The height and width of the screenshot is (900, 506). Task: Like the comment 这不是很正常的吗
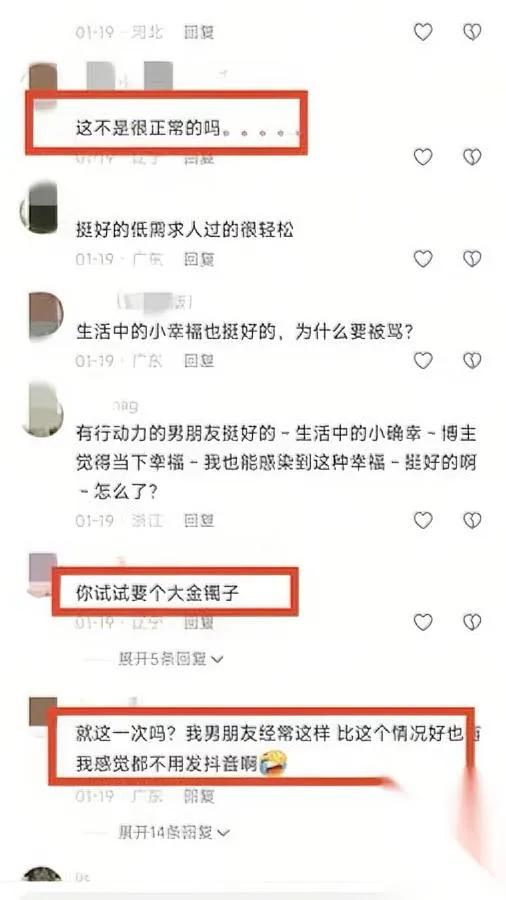click(x=423, y=157)
